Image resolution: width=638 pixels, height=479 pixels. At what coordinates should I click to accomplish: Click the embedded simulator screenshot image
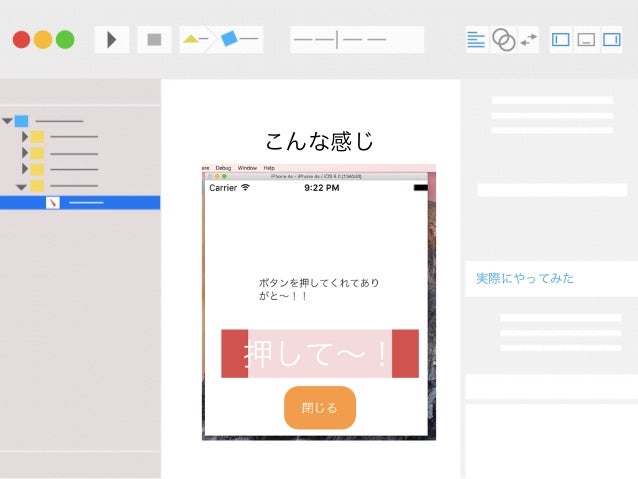point(319,302)
